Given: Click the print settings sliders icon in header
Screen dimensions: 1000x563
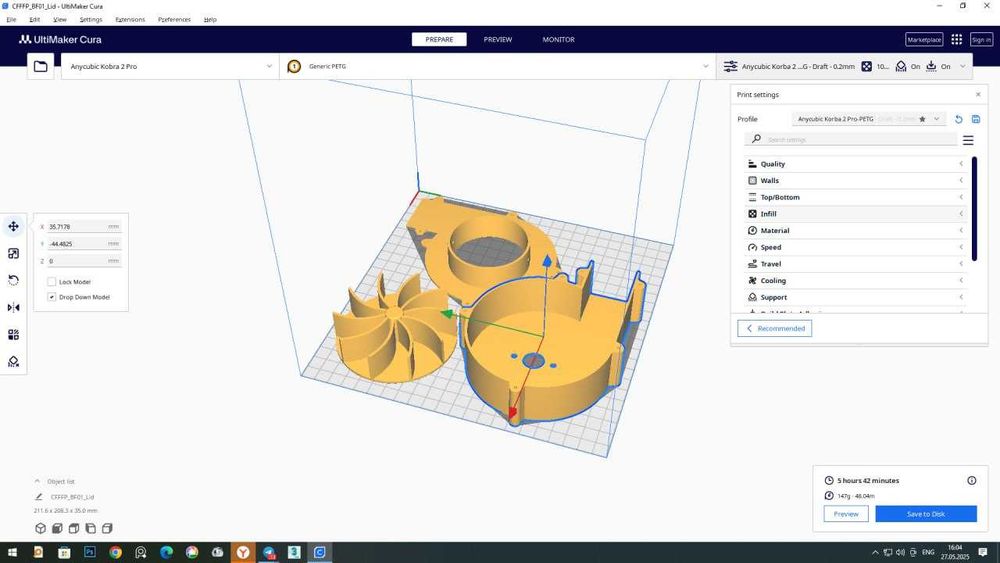Looking at the screenshot, I should coord(730,66).
